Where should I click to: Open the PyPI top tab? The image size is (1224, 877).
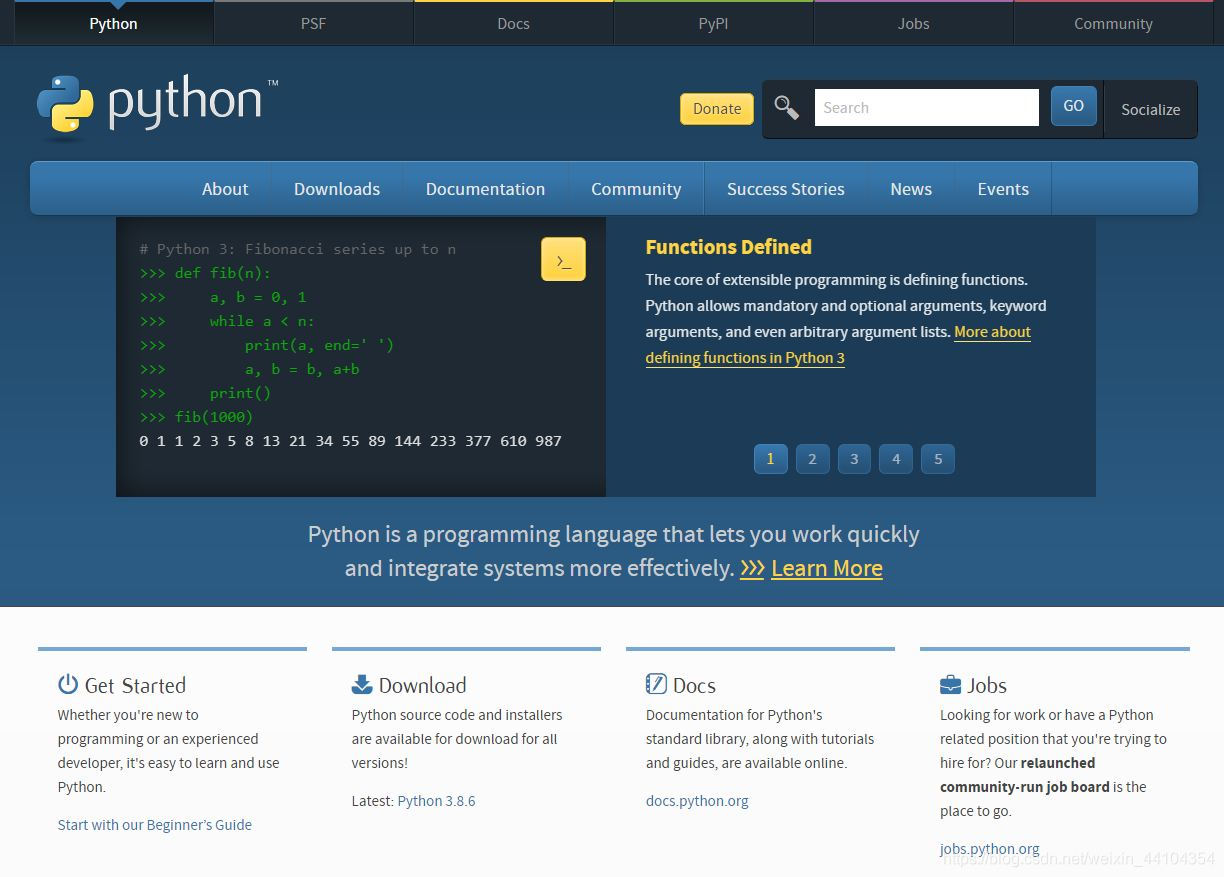click(x=714, y=23)
